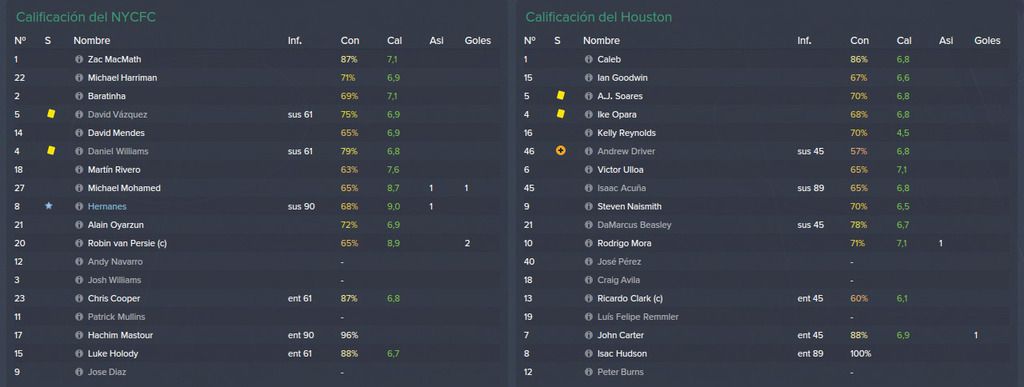Open the info icon next to Hernanes
This screenshot has height=387, width=1024.
pyautogui.click(x=79, y=206)
